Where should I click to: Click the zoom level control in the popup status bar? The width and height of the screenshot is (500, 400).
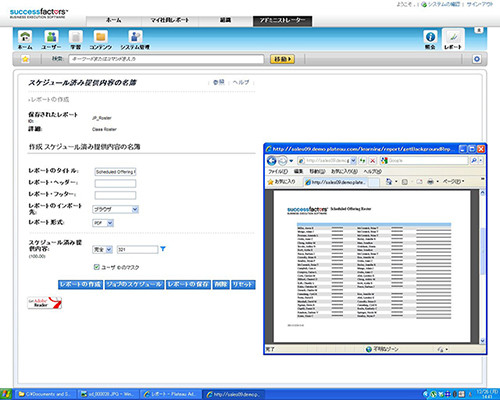443,349
